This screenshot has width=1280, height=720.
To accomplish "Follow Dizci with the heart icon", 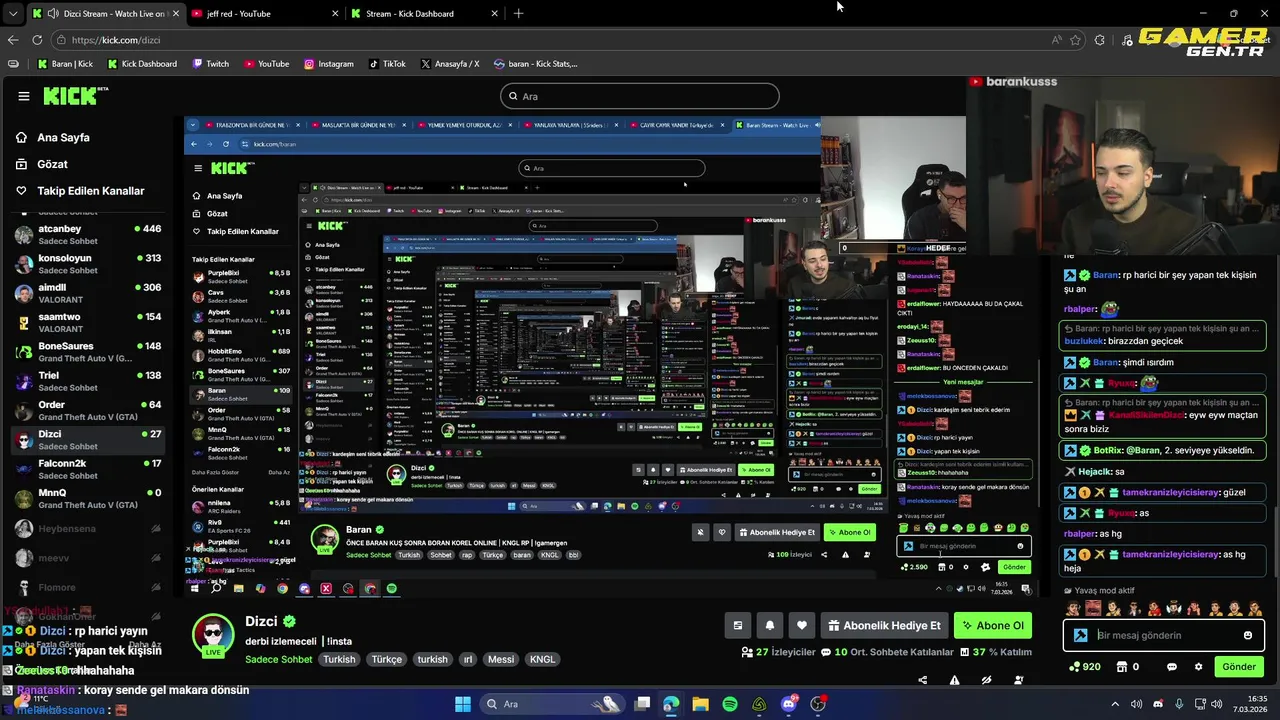I will tap(802, 626).
